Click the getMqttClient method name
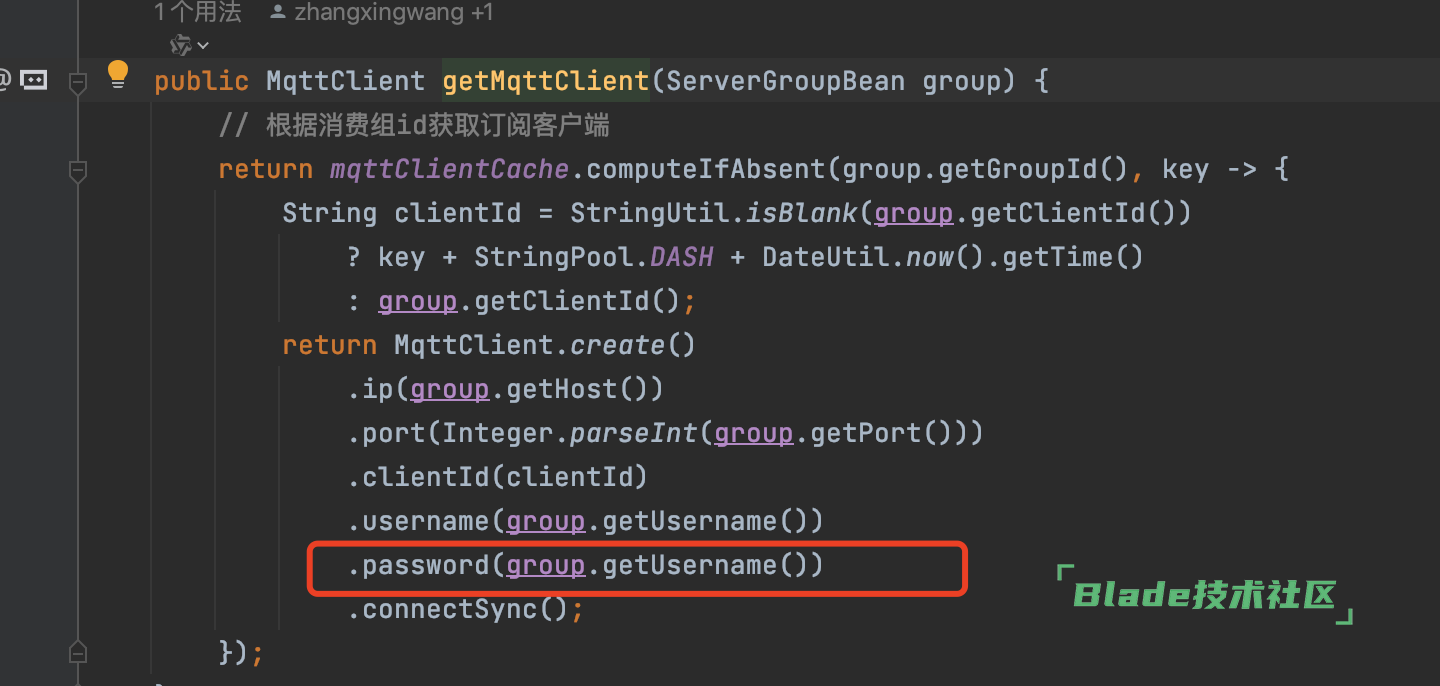Screen dimensions: 1440x686 [x=545, y=81]
